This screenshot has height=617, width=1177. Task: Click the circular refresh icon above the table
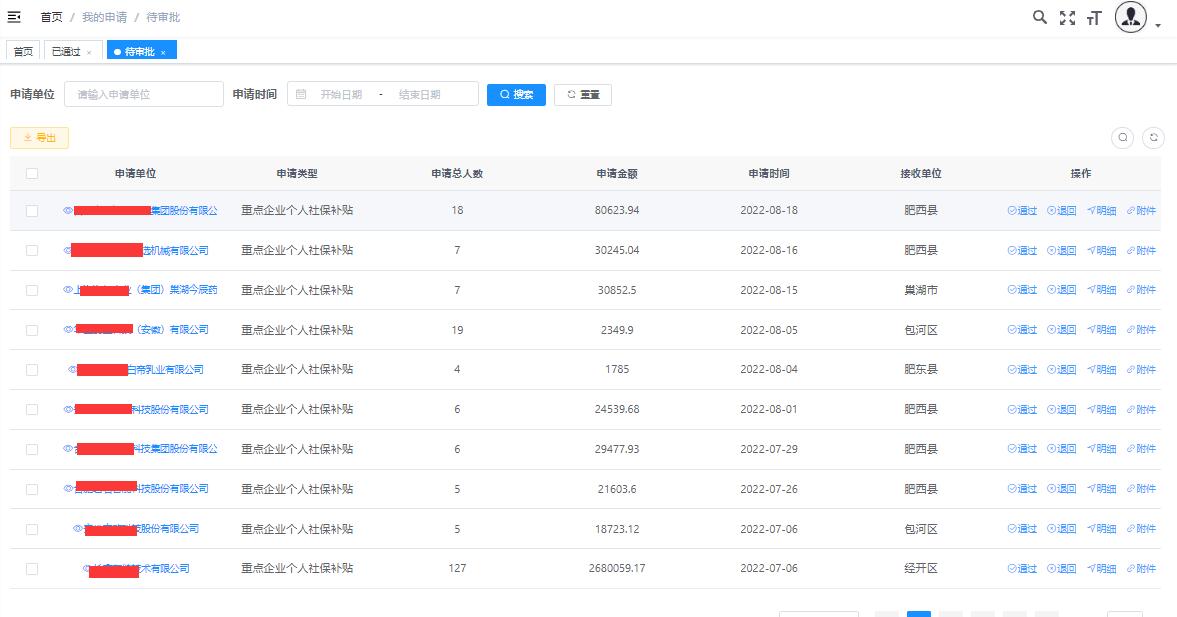tap(1153, 138)
